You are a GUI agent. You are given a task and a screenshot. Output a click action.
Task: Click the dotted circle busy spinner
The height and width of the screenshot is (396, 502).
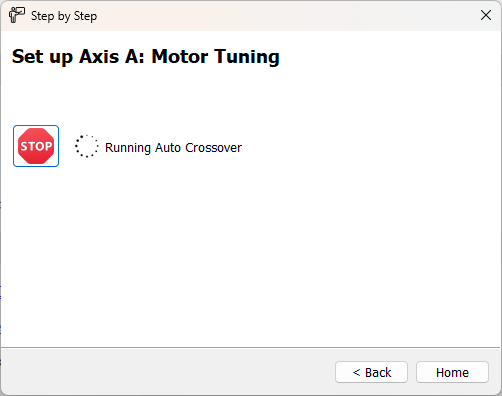tap(86, 146)
